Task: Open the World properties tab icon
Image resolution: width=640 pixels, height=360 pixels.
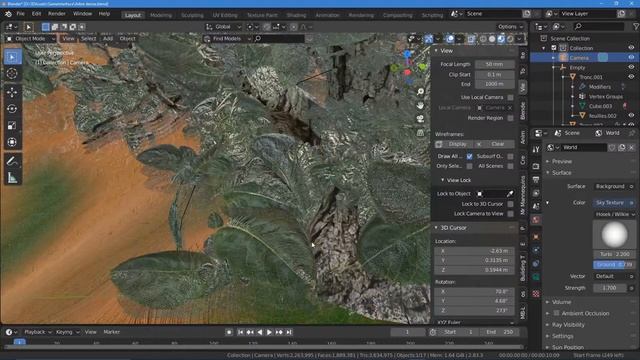Action: tap(536, 220)
